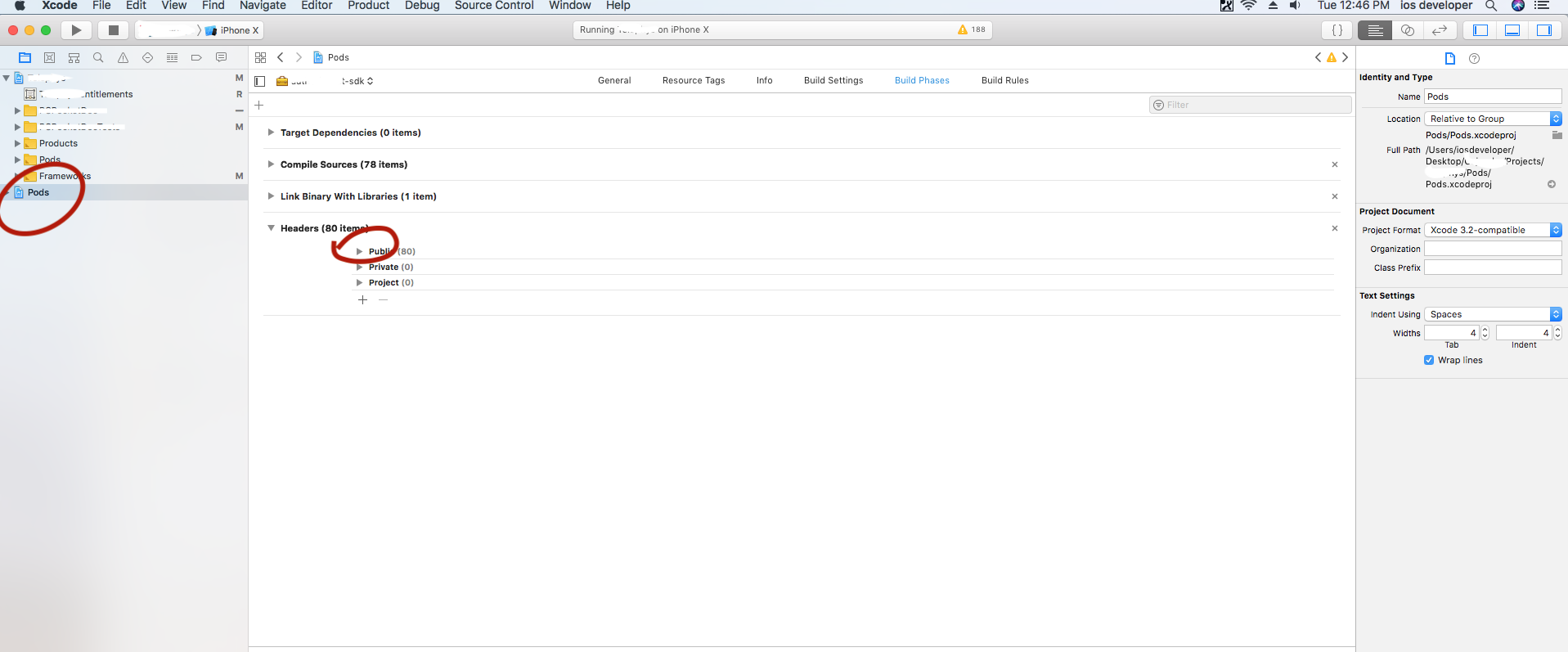Select the Frameworks folder in the navigator
The width and height of the screenshot is (1568, 652).
point(65,176)
